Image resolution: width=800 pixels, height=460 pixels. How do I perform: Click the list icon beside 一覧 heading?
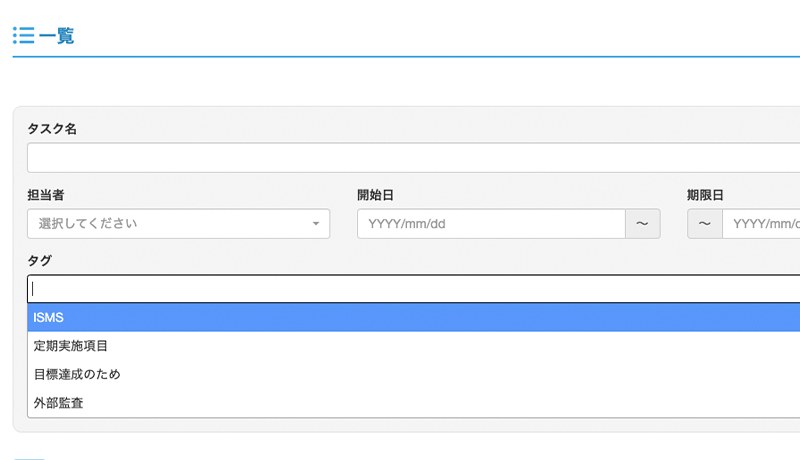[23, 36]
